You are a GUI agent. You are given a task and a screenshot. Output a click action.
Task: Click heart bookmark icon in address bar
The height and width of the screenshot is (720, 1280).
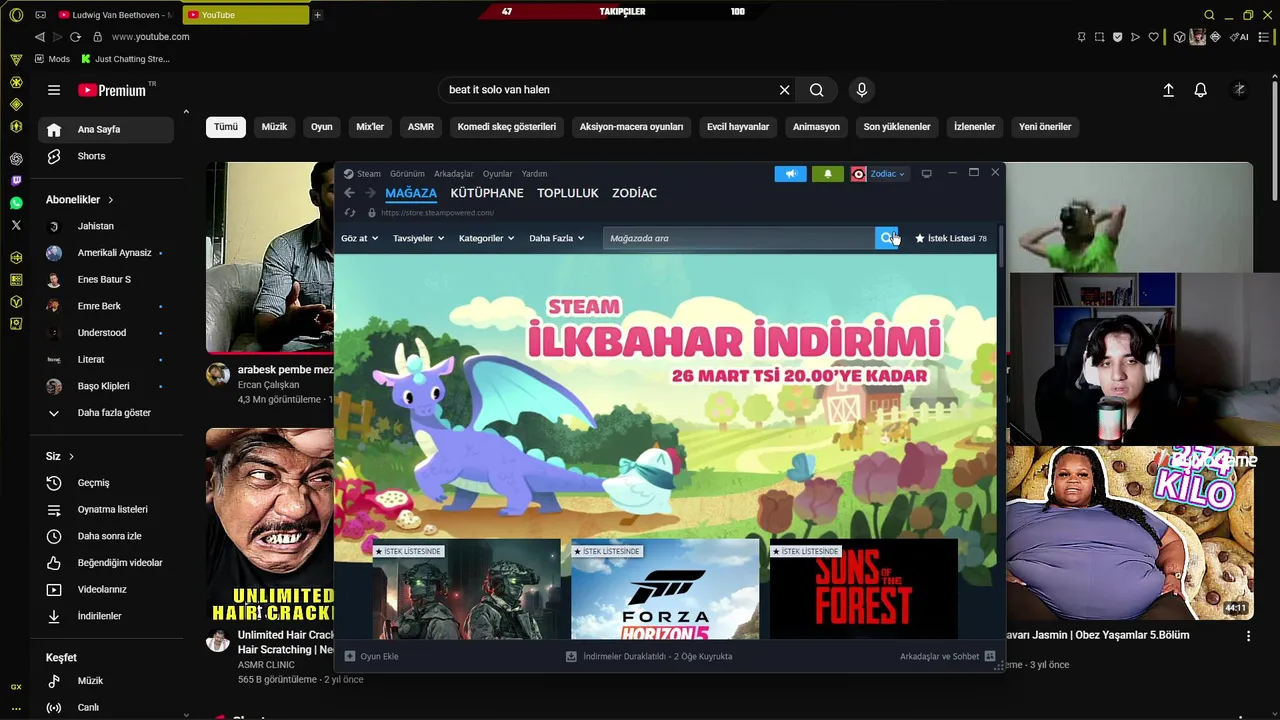point(1153,37)
